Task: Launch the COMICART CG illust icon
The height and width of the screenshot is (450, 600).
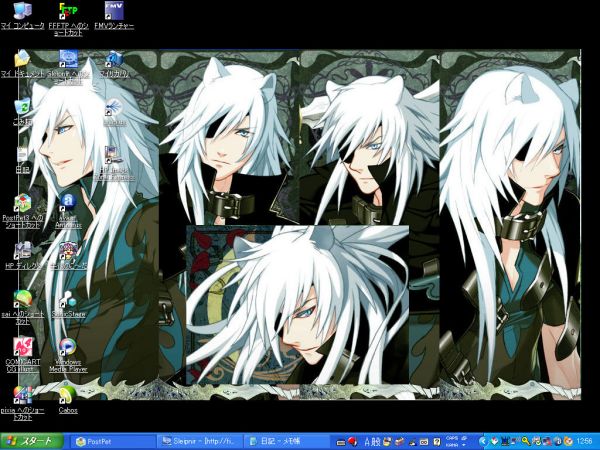Action: click(x=22, y=347)
